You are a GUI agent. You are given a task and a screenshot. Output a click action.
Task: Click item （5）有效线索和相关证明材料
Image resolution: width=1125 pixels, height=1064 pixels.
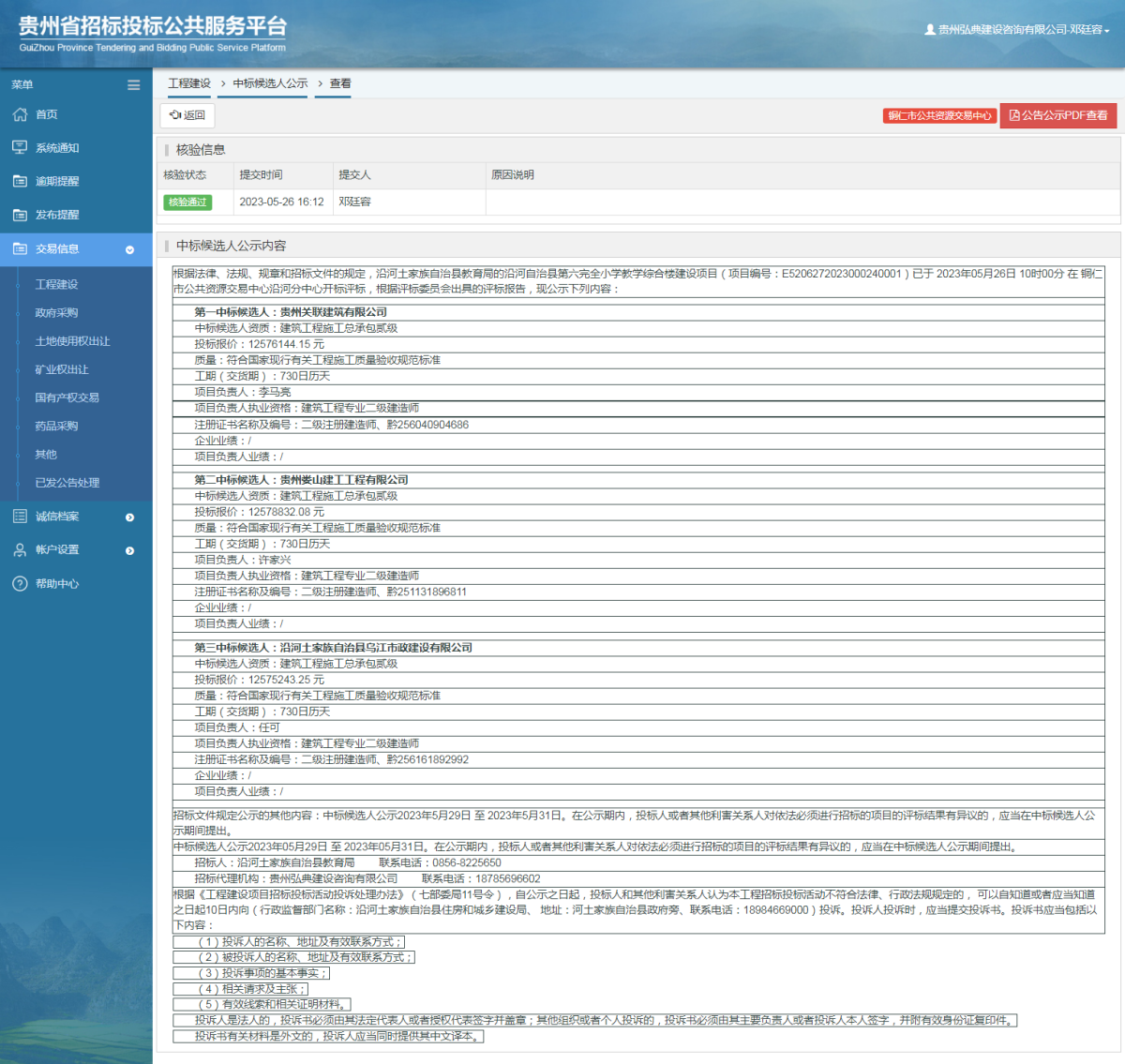click(262, 1004)
